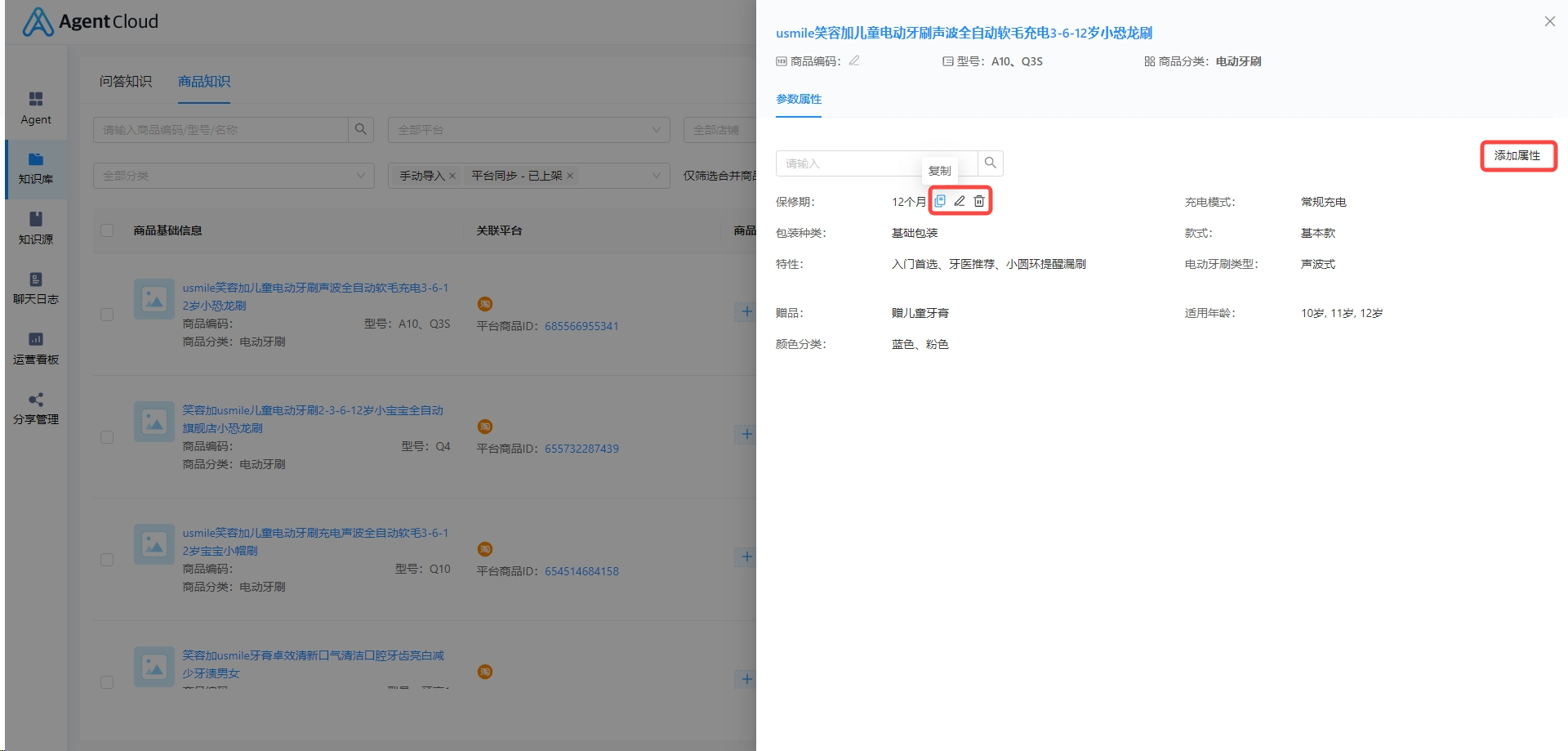This screenshot has width=1568, height=751.
Task: Edit the 保修期 attribute with pencil icon
Action: (960, 201)
